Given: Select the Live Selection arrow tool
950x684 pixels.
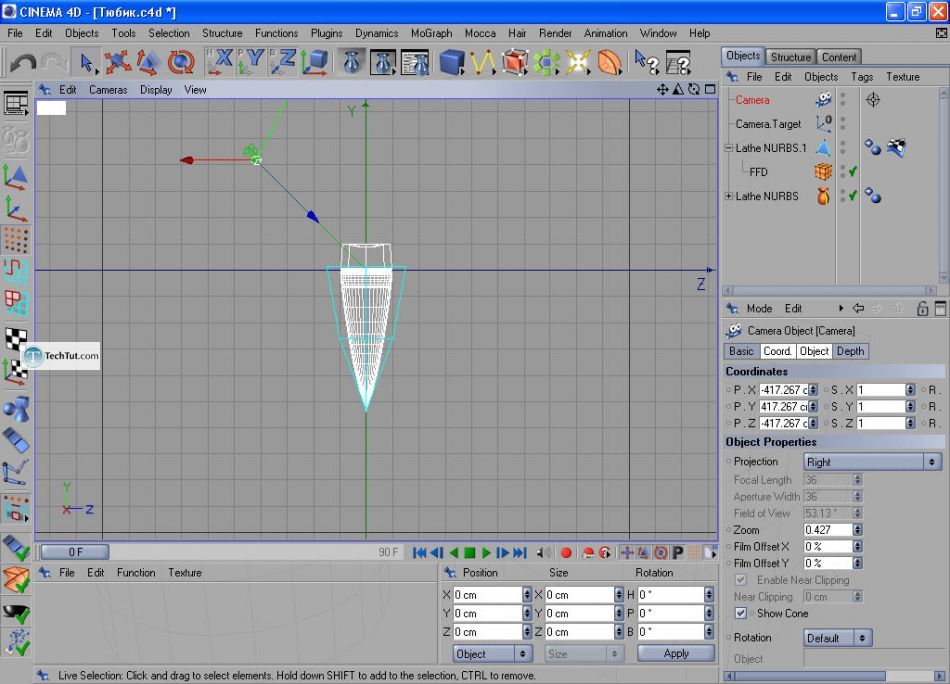Looking at the screenshot, I should 86,62.
